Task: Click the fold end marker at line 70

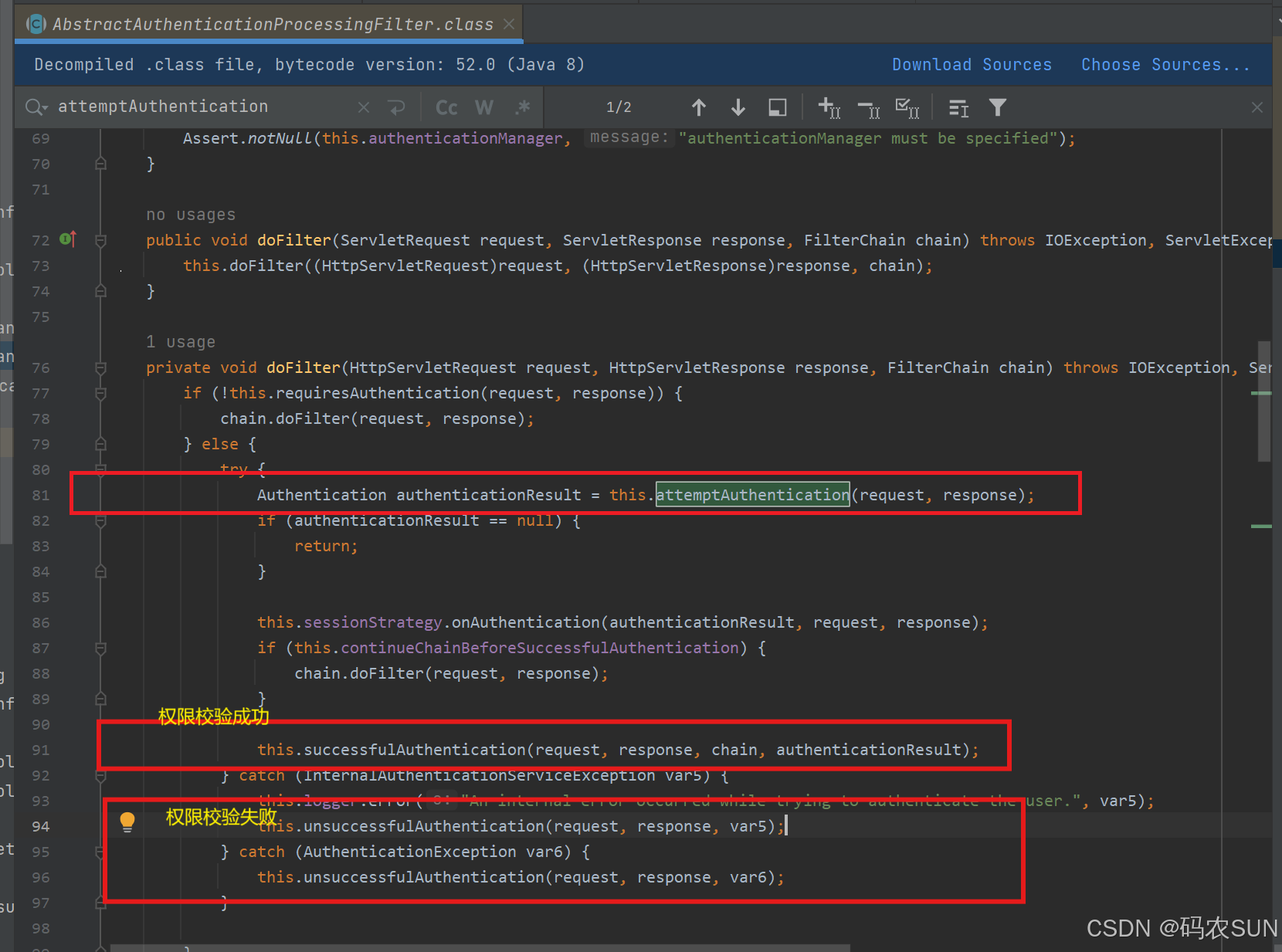Action: [x=100, y=164]
